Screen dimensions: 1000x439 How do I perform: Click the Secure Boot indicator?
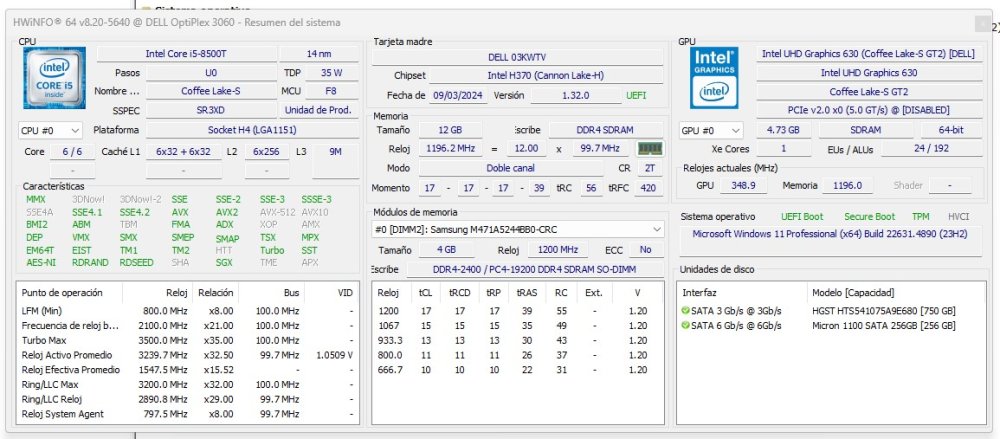[x=869, y=217]
